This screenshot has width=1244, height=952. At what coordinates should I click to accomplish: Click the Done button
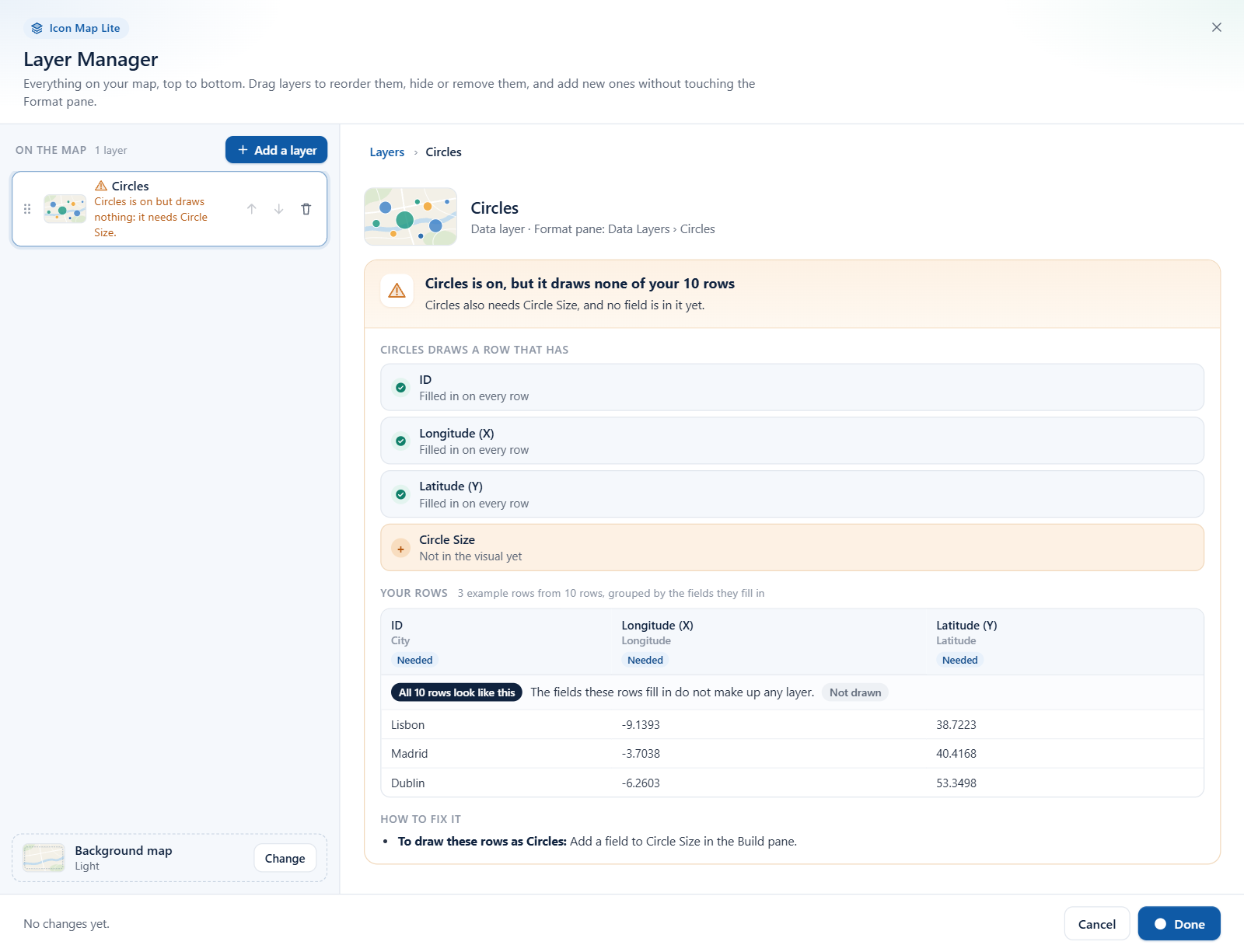[x=1179, y=924]
